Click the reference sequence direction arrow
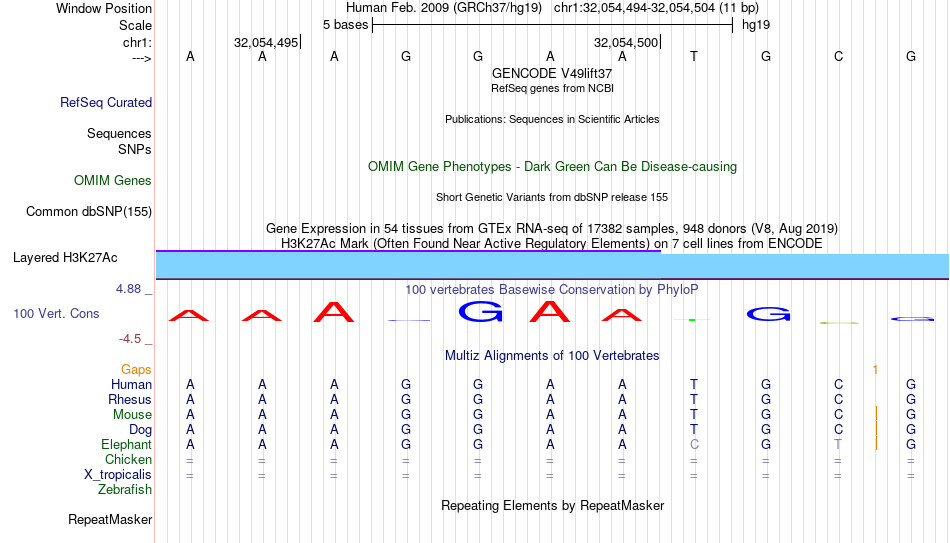Viewport: 950px width, 543px height. click(142, 58)
